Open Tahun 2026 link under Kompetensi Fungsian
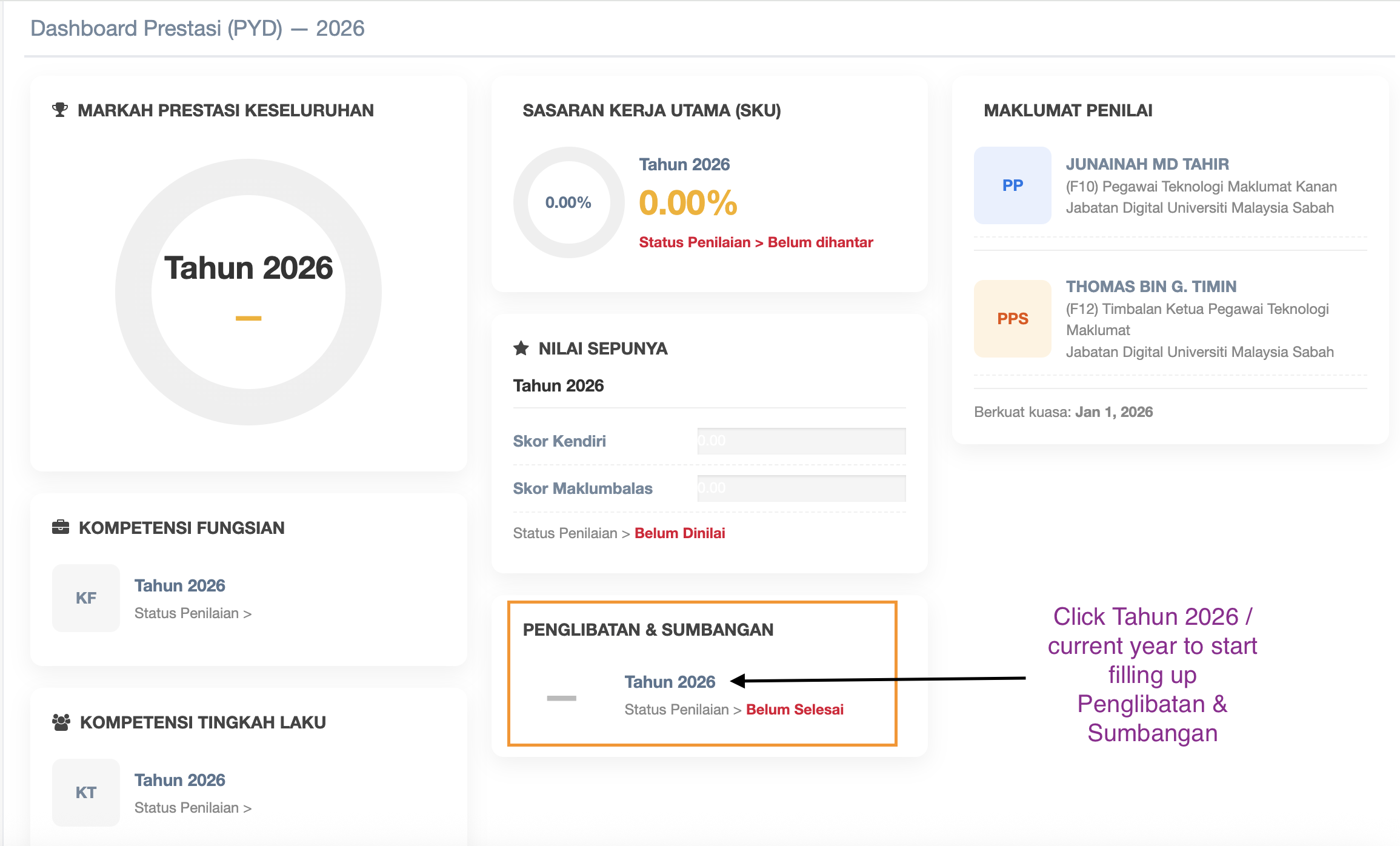Image resolution: width=1400 pixels, height=846 pixels. (179, 585)
